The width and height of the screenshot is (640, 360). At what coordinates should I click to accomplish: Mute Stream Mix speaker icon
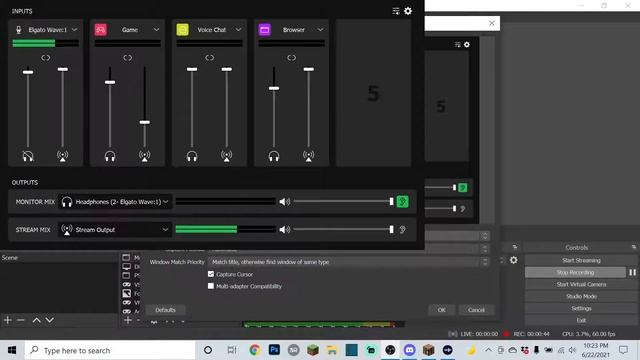coord(284,230)
